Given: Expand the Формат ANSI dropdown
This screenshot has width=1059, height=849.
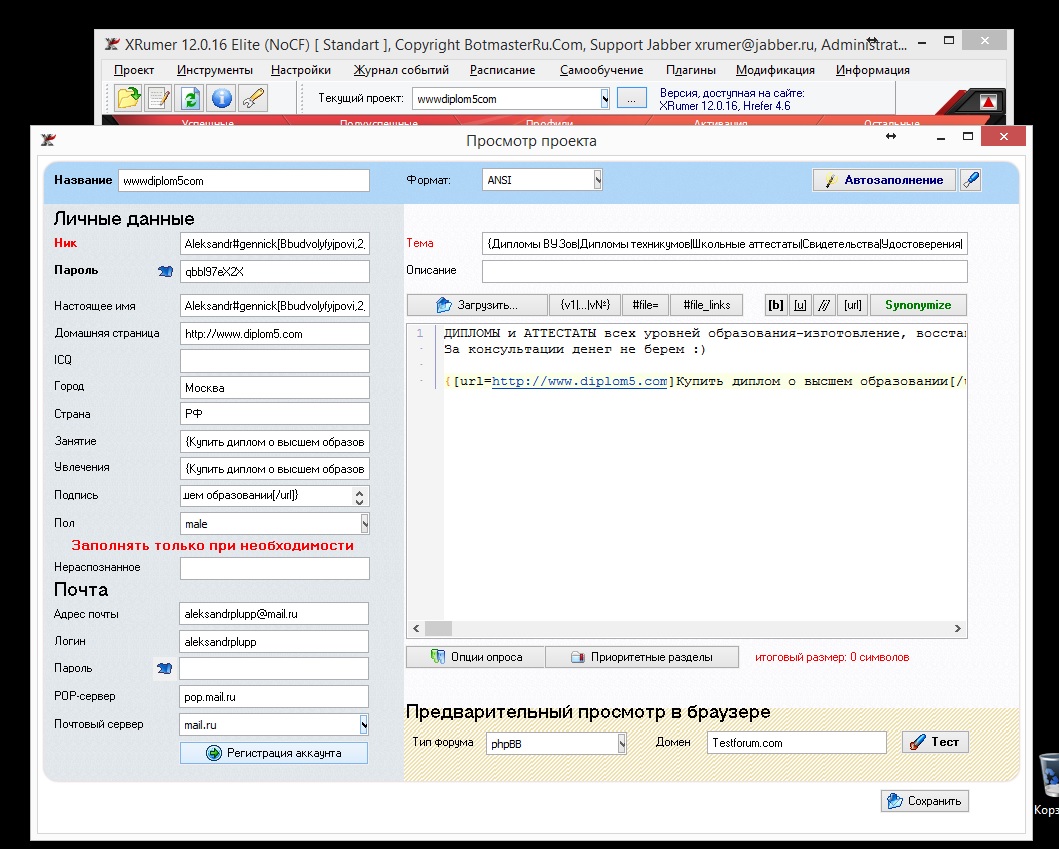Looking at the screenshot, I should 597,180.
